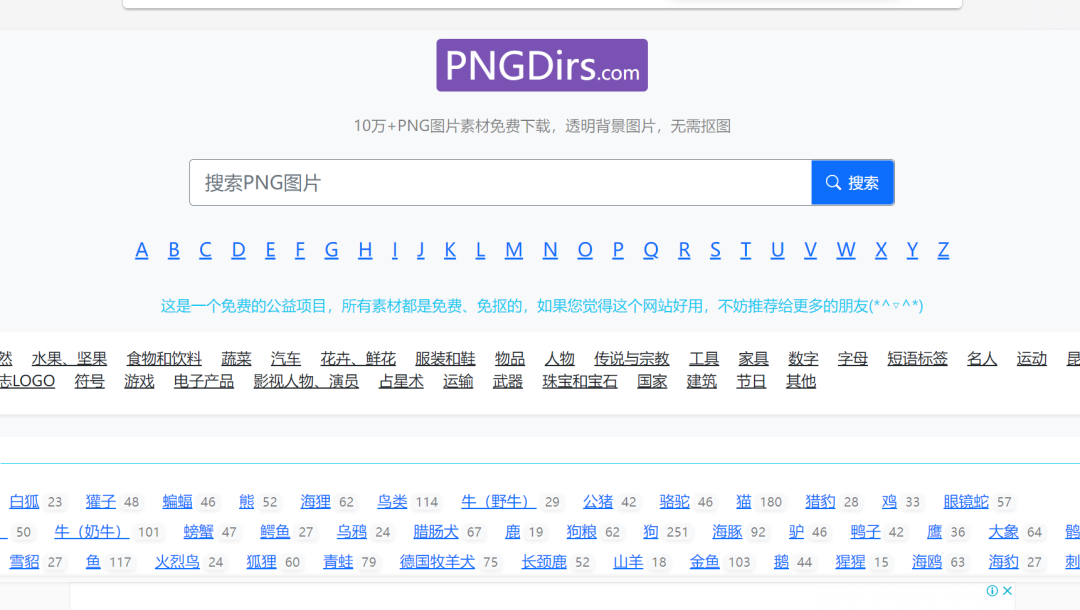Screen dimensions: 1080x610
Task: Open the 珠宝和宝石 category
Action: 580,381
